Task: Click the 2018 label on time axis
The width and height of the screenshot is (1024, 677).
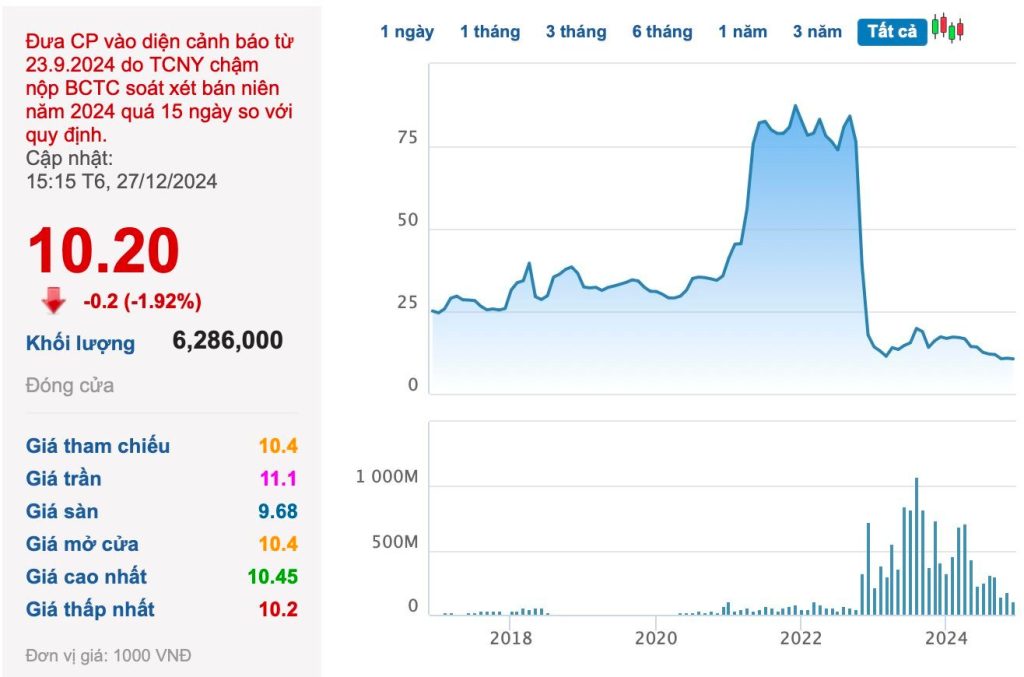Action: point(511,637)
